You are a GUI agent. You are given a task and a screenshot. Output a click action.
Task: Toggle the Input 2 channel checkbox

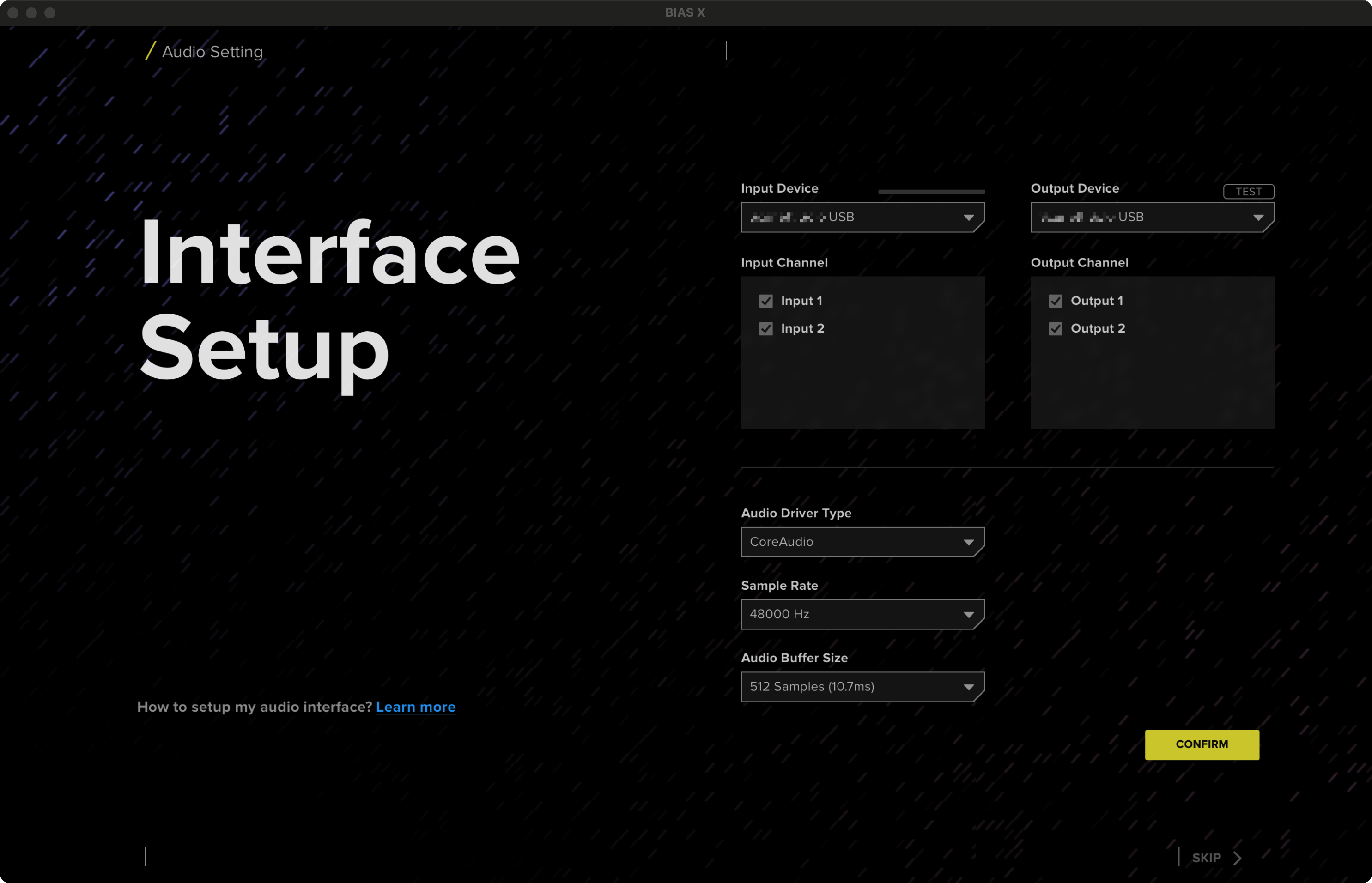point(766,328)
